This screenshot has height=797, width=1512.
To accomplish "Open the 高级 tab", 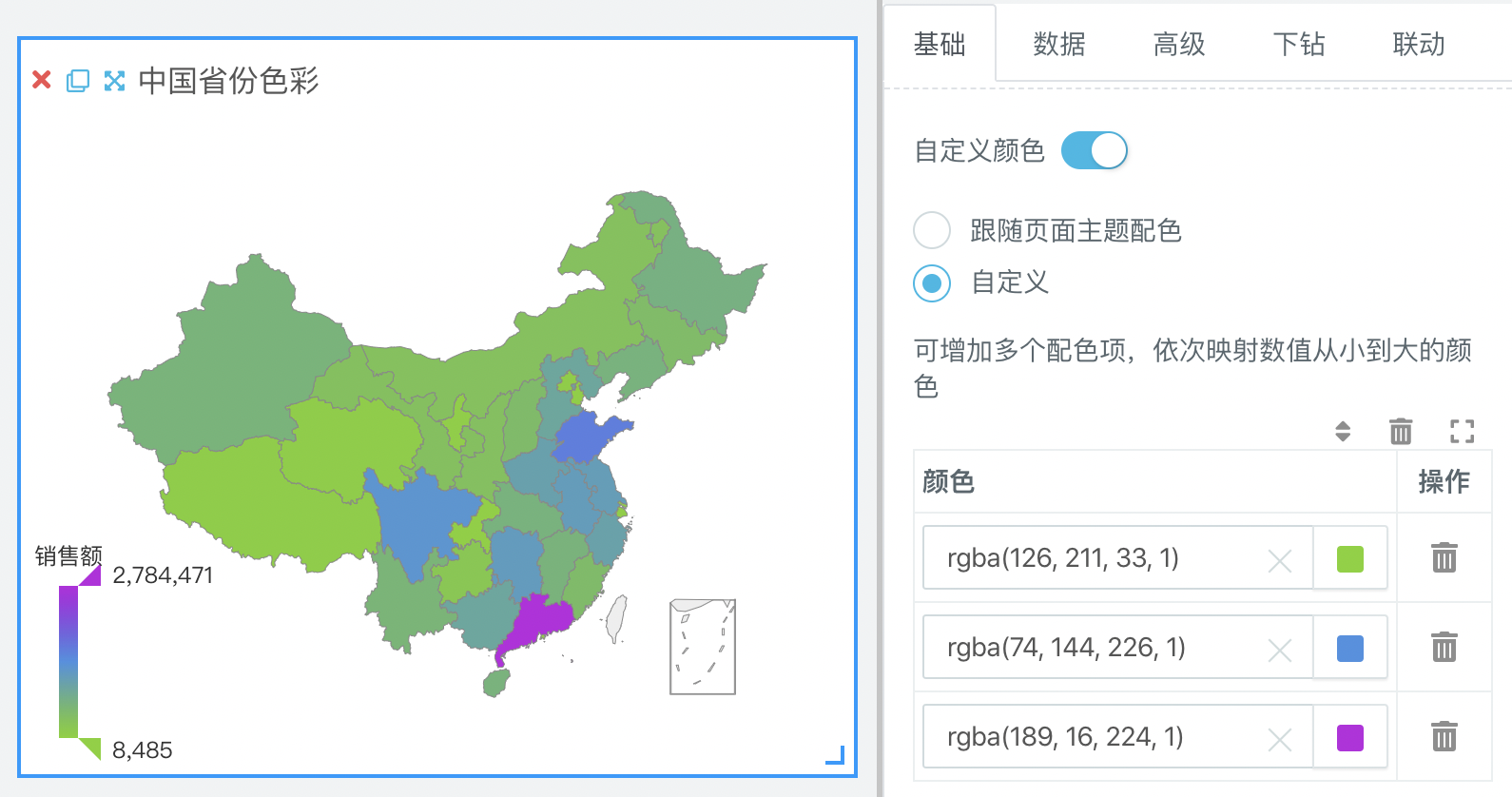I will 1179,44.
